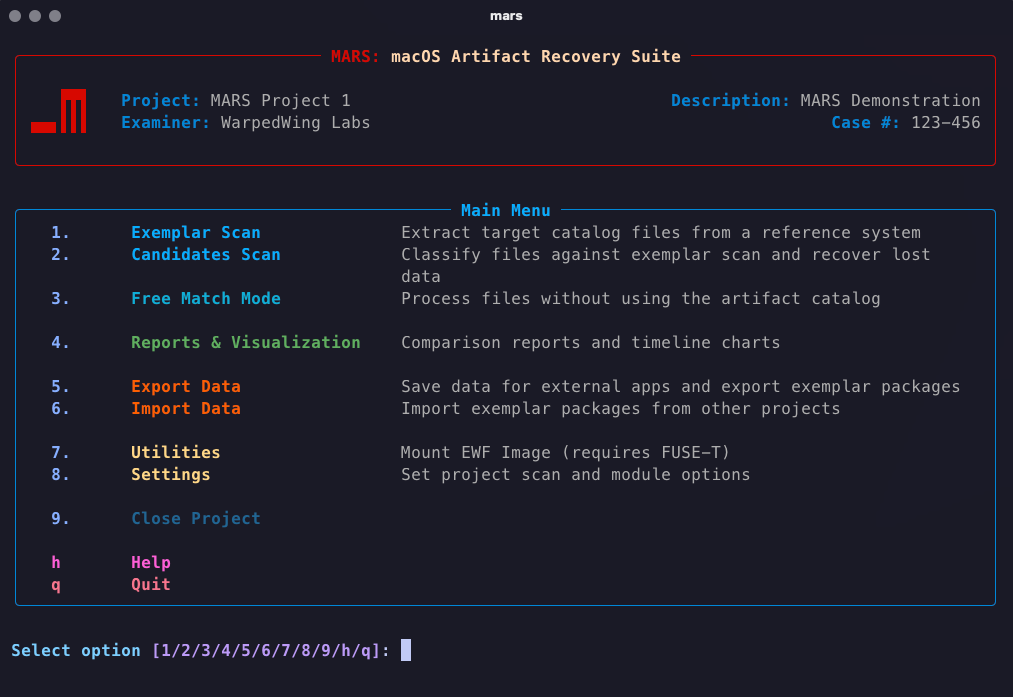Click examiner value 'WarpedWing Labs'
Image resolution: width=1013 pixels, height=697 pixels.
(x=295, y=123)
